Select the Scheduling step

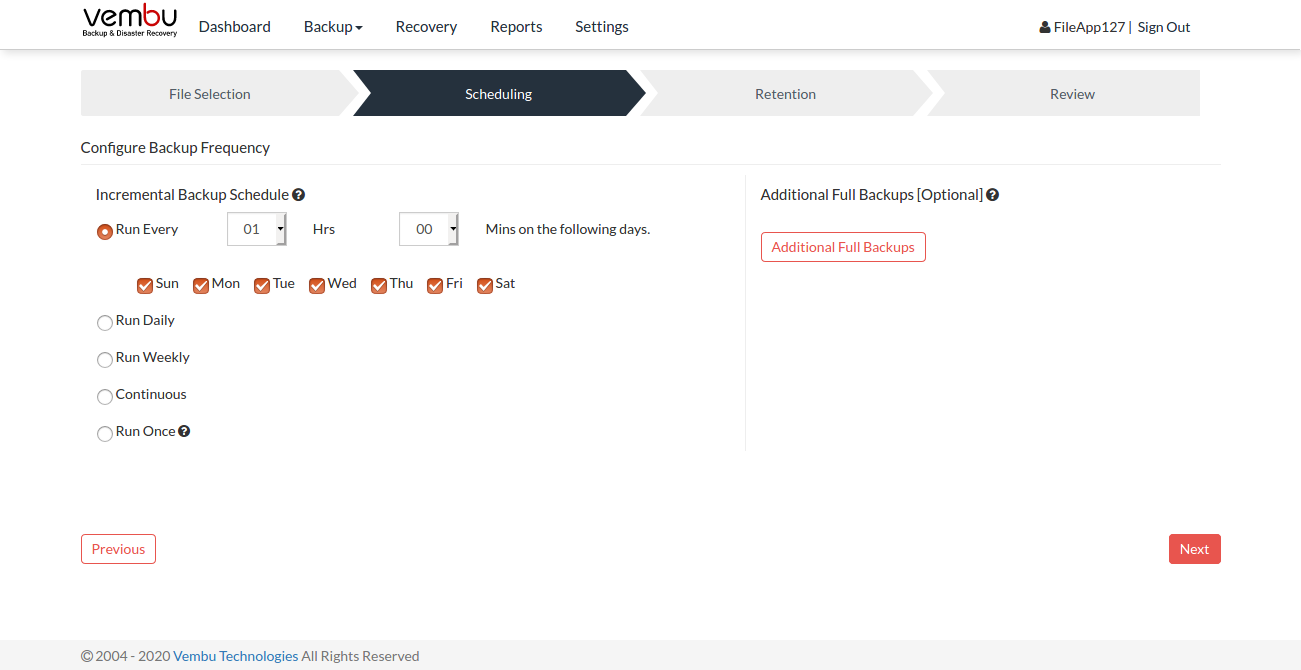498,94
